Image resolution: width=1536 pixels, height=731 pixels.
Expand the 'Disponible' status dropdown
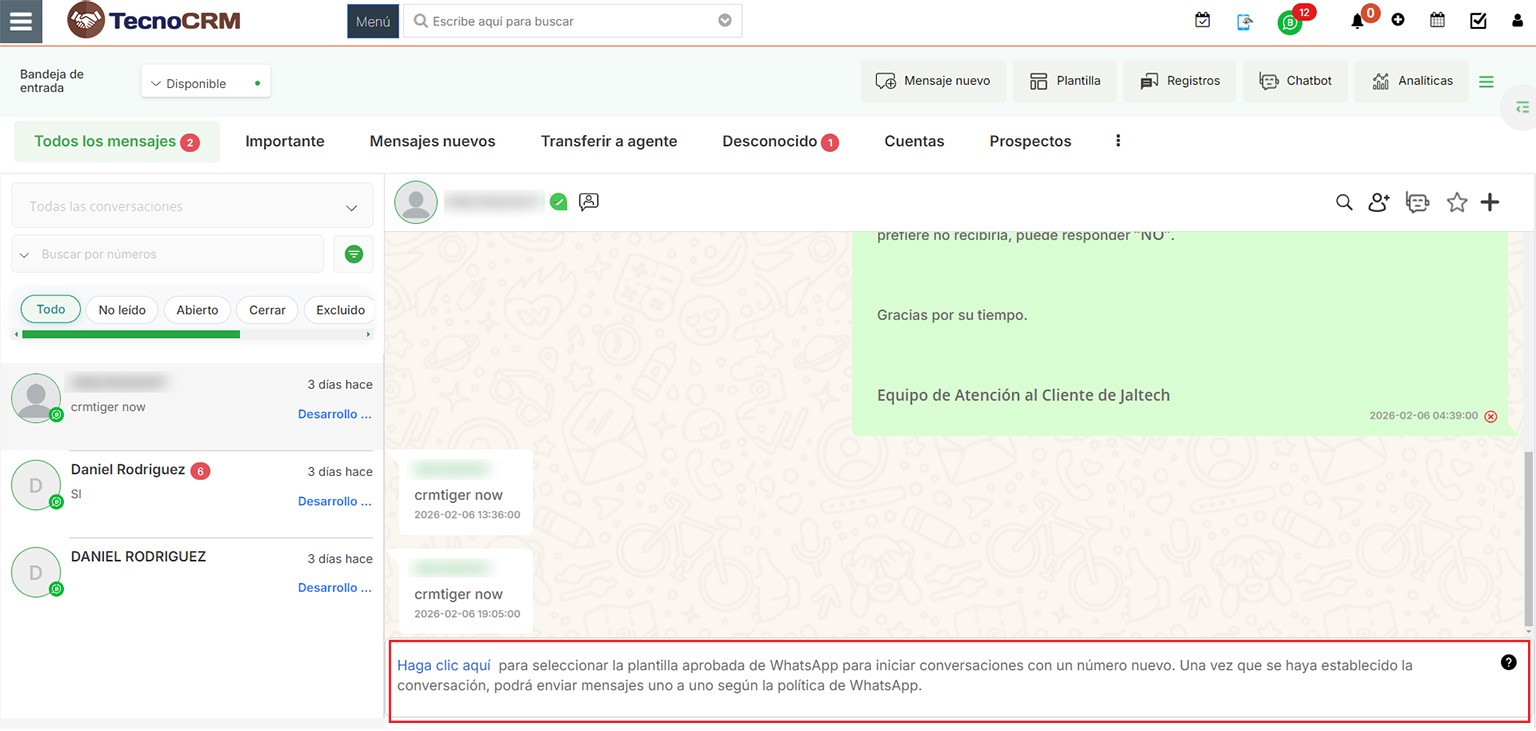click(x=205, y=84)
